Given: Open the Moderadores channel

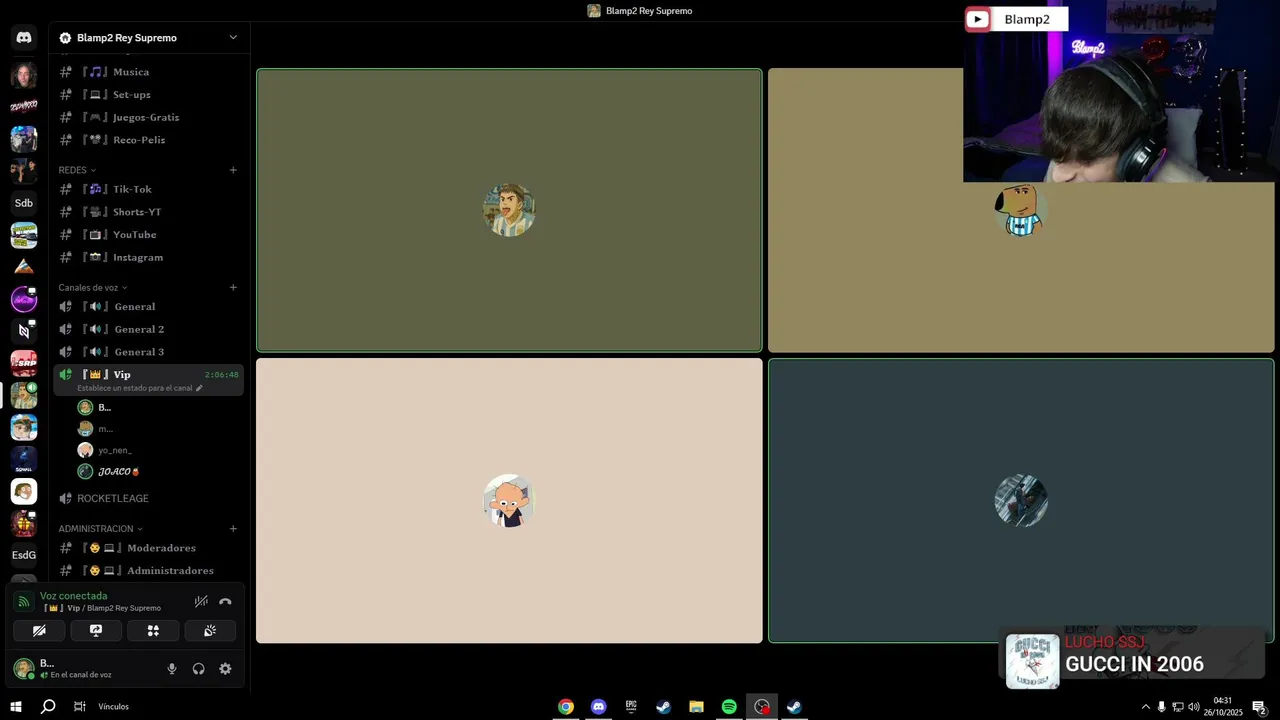Looking at the screenshot, I should 149,548.
